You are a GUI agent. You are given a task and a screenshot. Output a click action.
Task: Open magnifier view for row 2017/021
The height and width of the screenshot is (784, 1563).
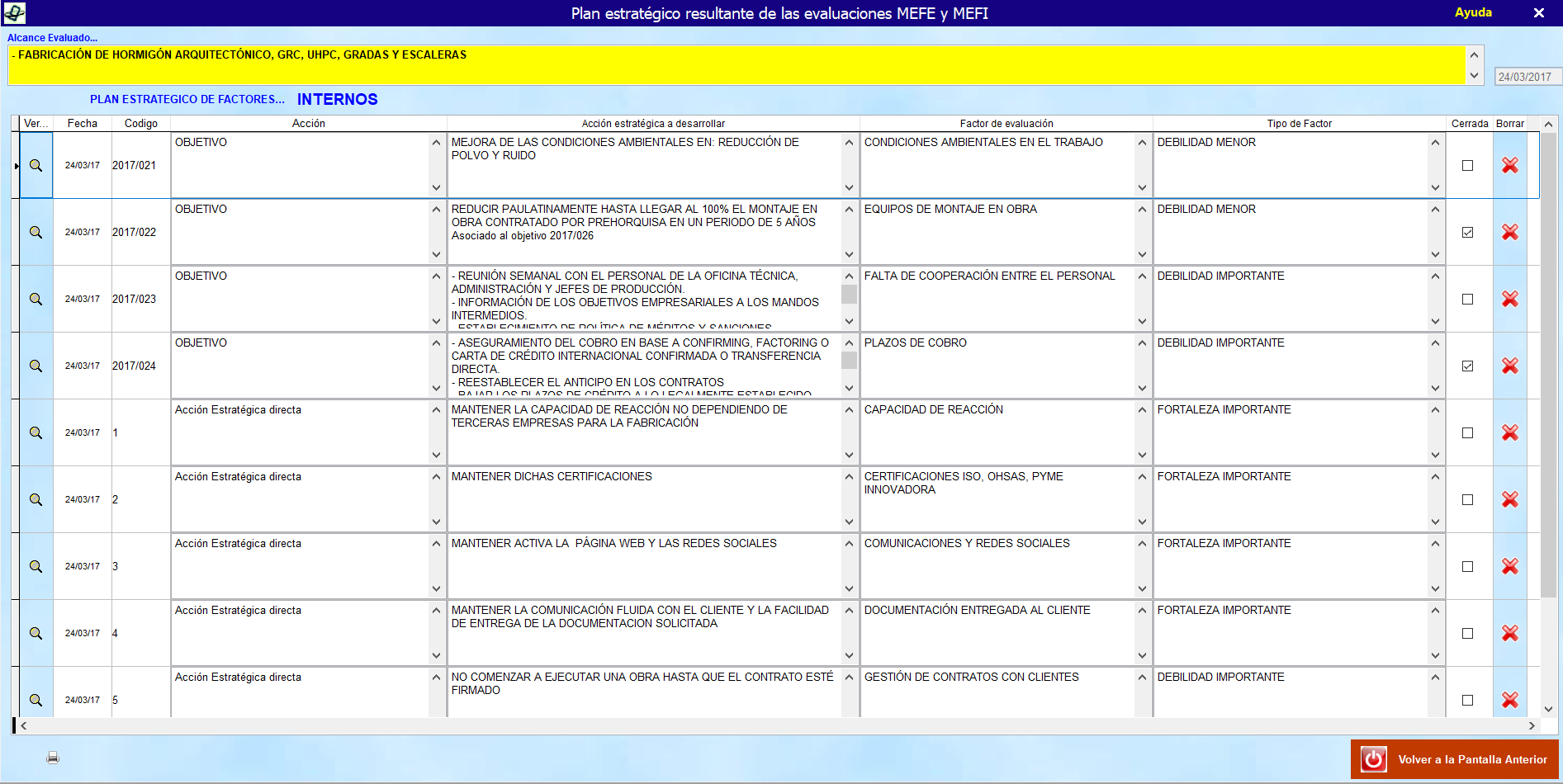tap(36, 165)
